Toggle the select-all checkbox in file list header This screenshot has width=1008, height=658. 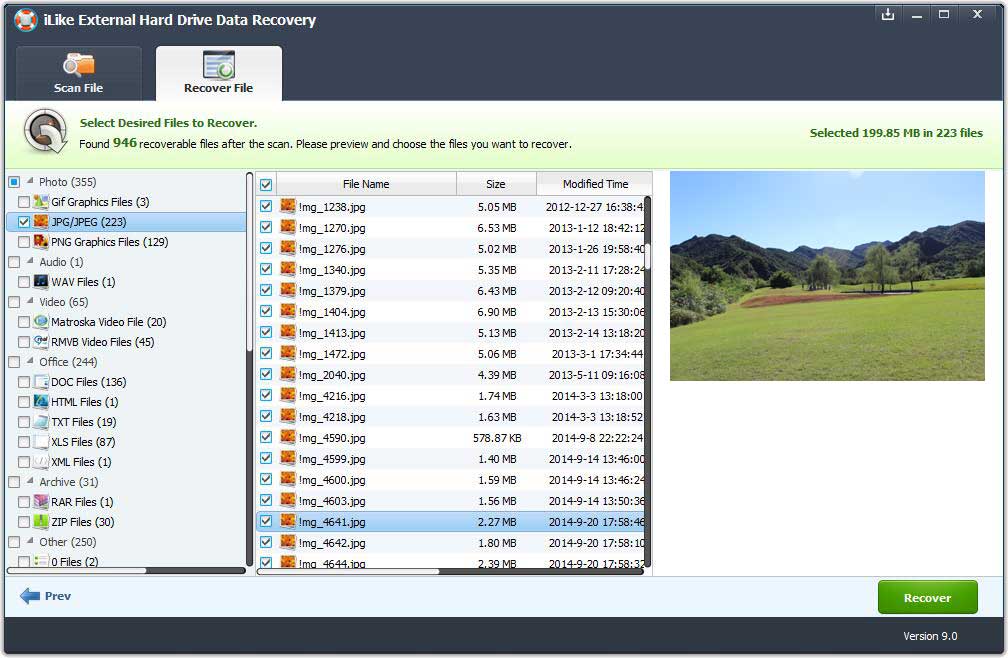[x=266, y=184]
